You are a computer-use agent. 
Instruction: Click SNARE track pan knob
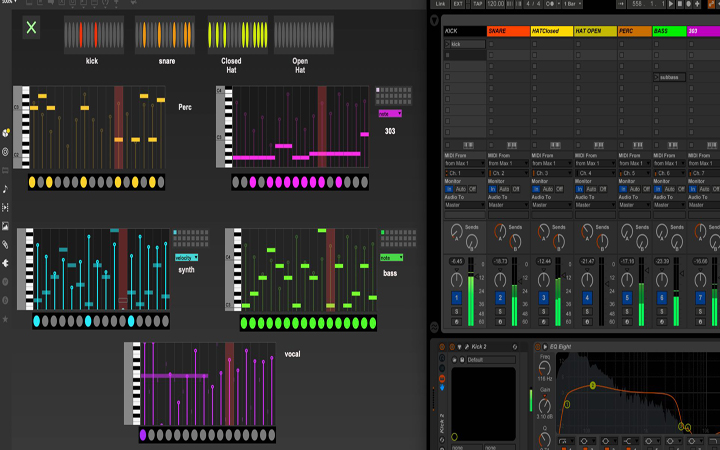pyautogui.click(x=500, y=279)
